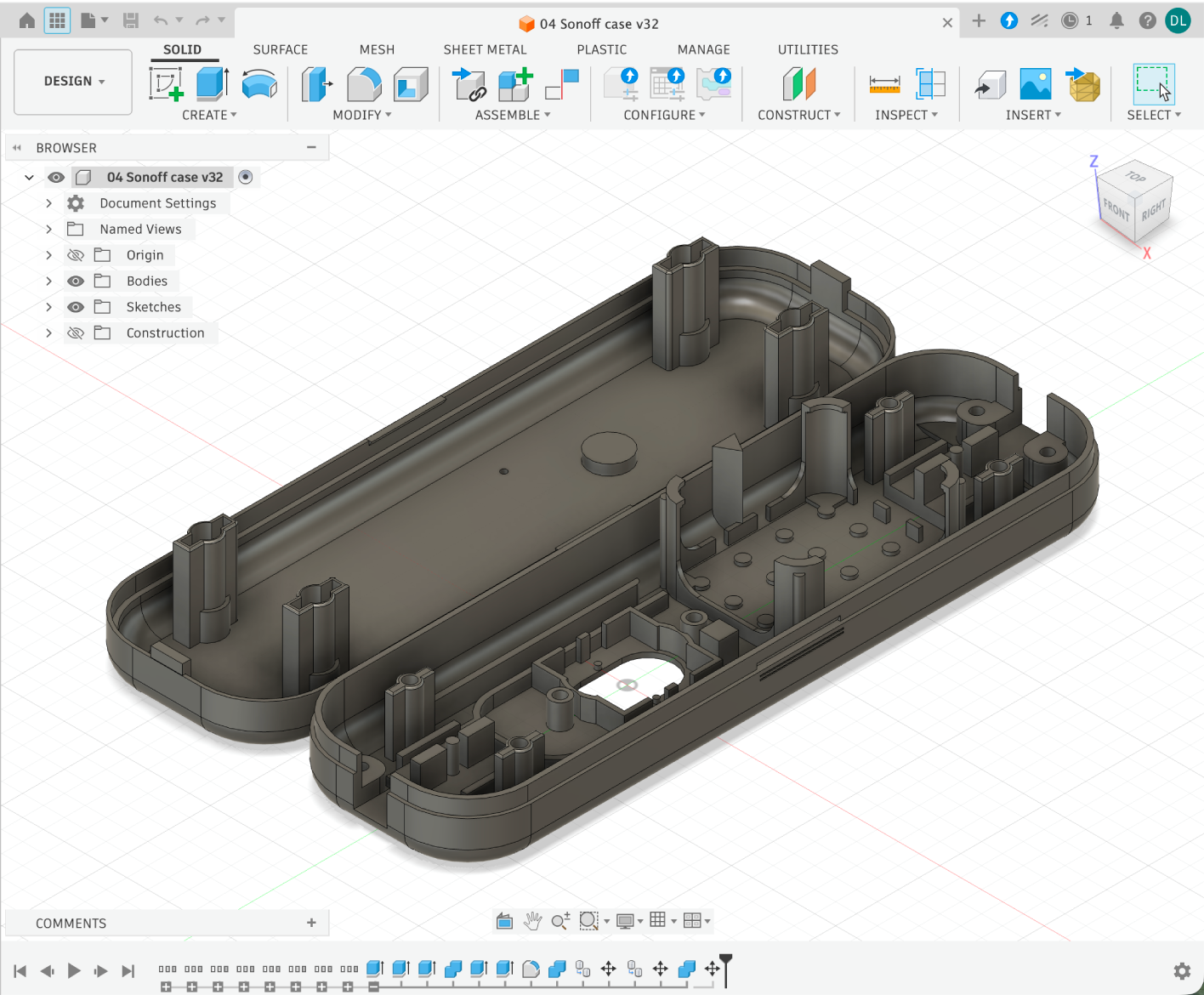The image size is (1204, 995).
Task: Toggle visibility of 04 Sonoff case v32 root
Action: point(56,178)
